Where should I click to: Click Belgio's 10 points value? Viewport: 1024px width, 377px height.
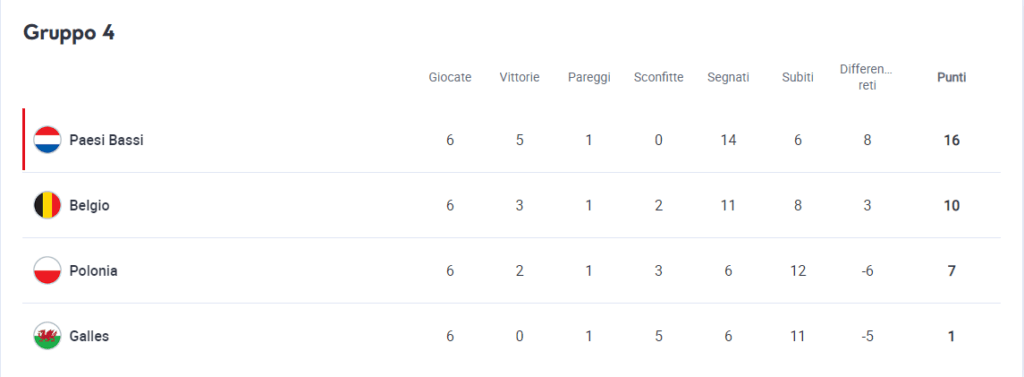pos(952,205)
